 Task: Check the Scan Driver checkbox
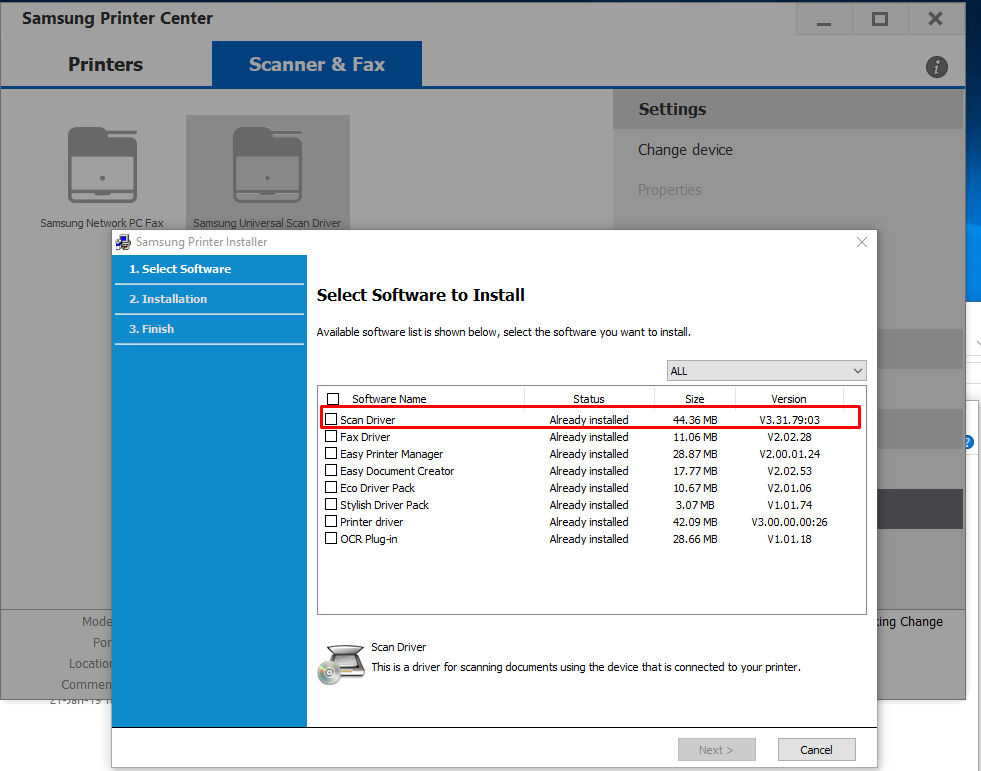331,420
